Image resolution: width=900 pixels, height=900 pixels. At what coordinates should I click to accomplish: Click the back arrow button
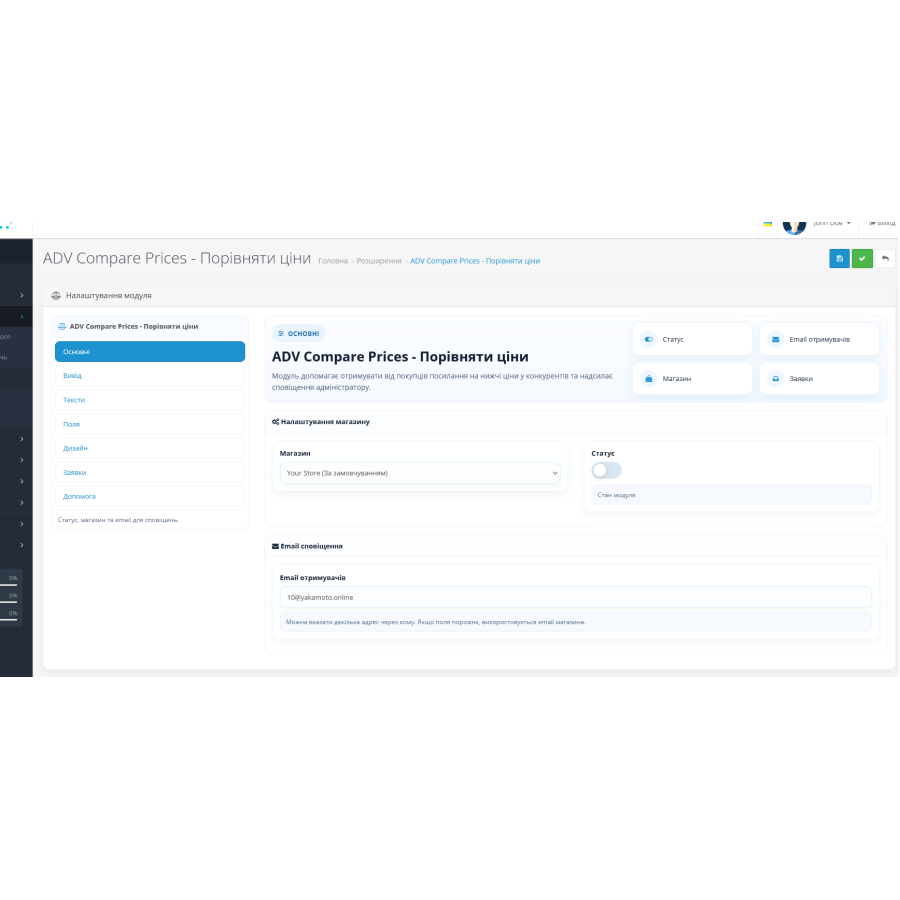tap(885, 258)
